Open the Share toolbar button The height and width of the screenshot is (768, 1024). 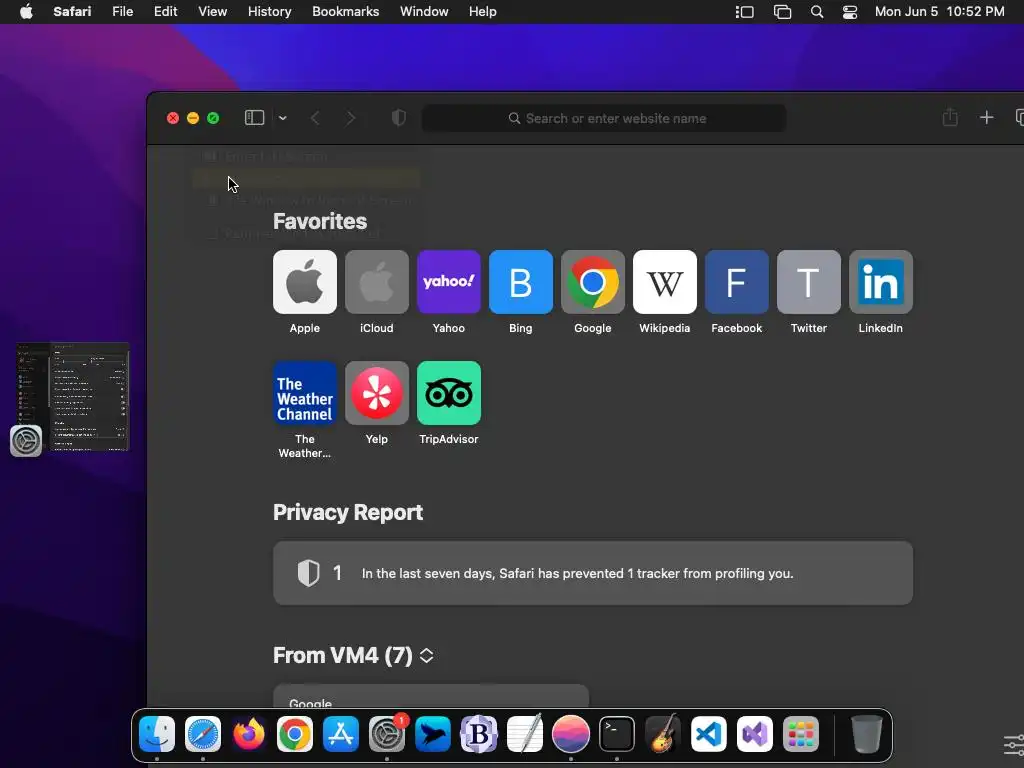click(x=950, y=118)
